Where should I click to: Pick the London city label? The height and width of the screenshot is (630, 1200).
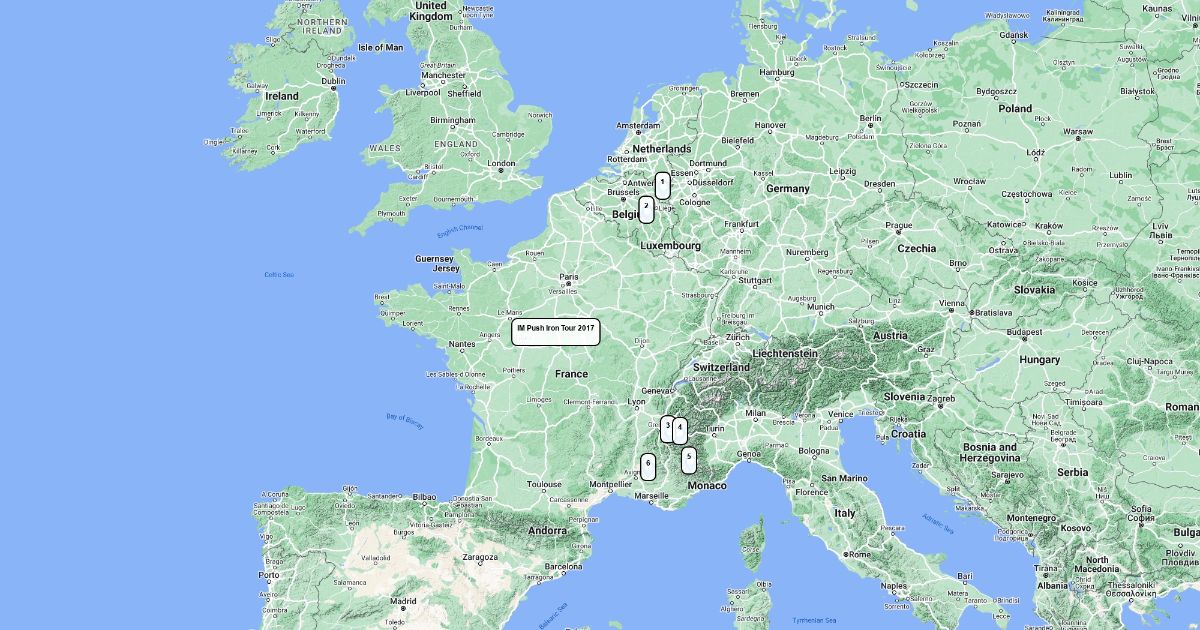tap(500, 164)
